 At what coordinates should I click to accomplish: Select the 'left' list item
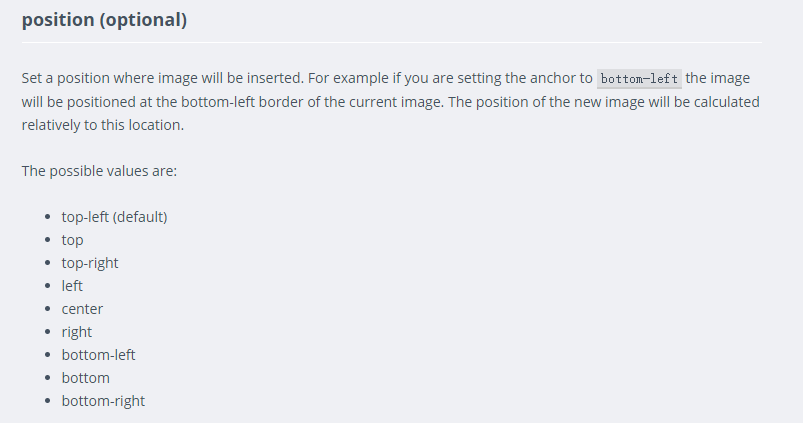pos(72,286)
